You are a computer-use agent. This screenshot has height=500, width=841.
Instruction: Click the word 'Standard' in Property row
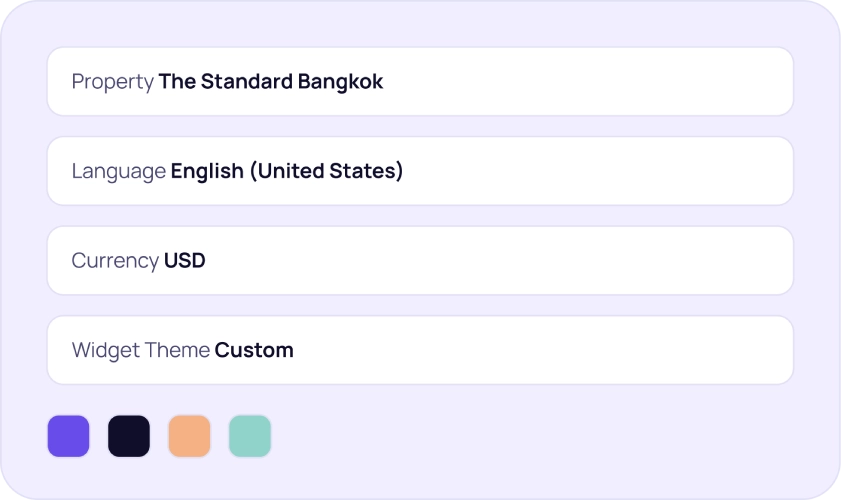[247, 82]
